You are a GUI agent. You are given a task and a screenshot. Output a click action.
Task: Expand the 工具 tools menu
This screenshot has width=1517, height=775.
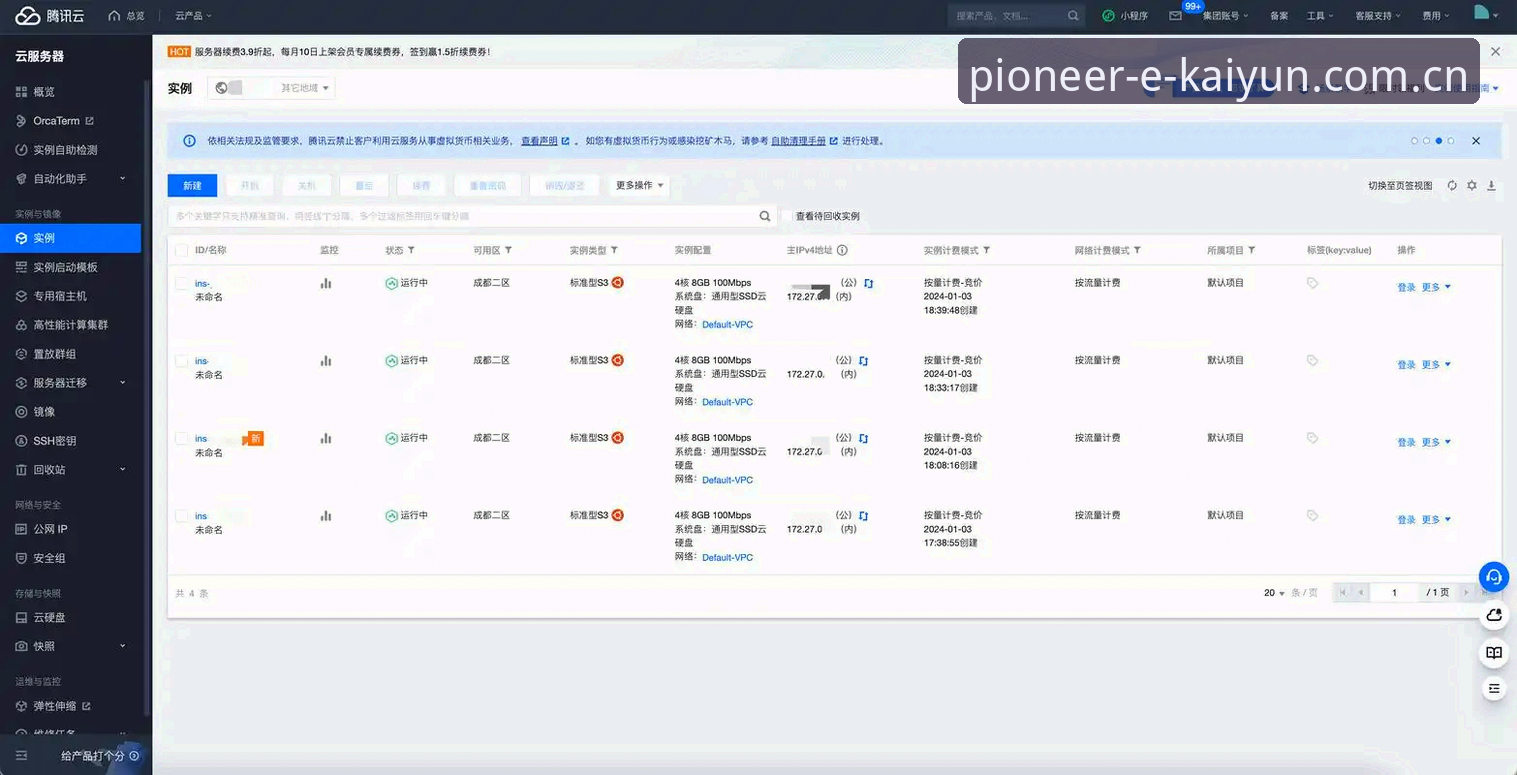[1320, 16]
